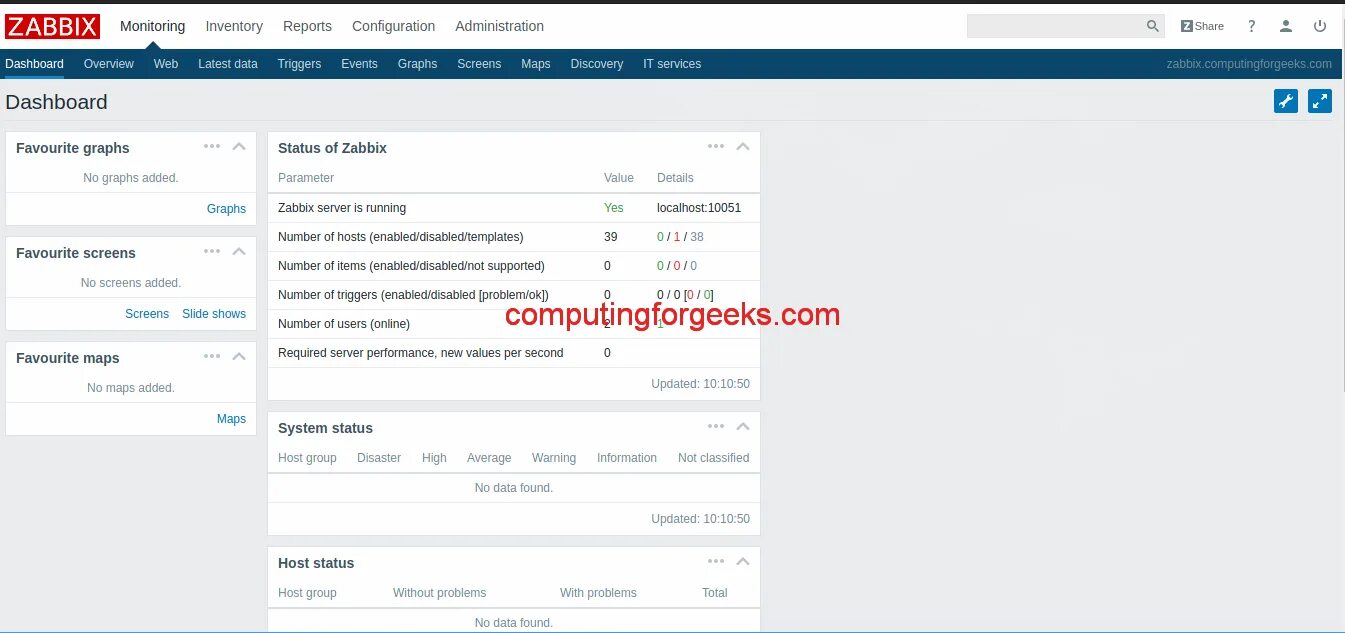Open the help question mark icon
This screenshot has height=633, width=1345.
pyautogui.click(x=1252, y=27)
